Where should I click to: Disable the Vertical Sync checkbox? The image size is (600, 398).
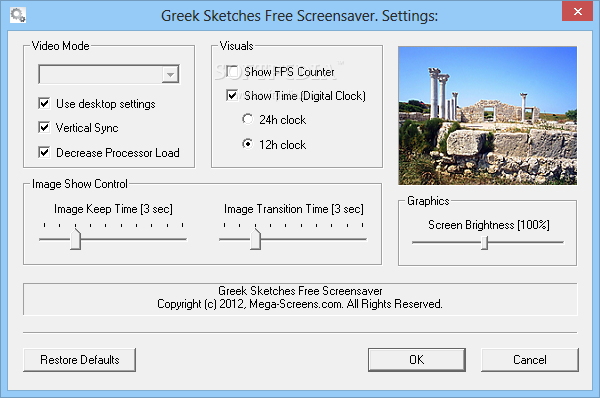(44, 127)
